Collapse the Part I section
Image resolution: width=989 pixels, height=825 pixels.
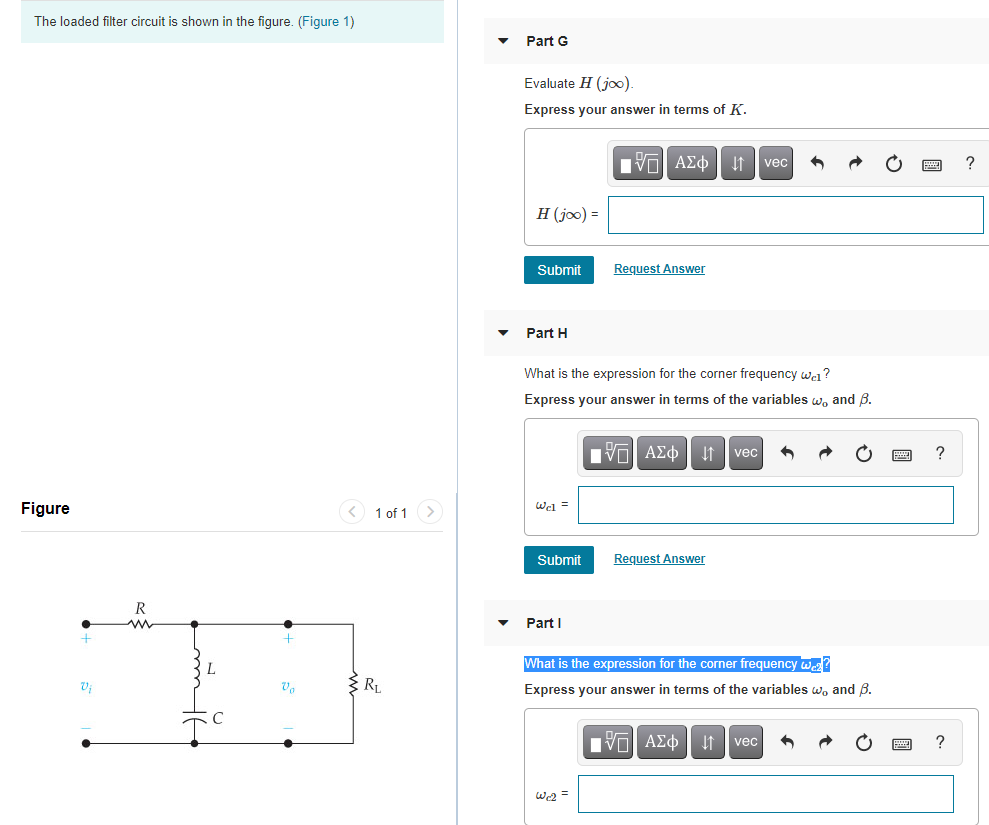coord(502,622)
